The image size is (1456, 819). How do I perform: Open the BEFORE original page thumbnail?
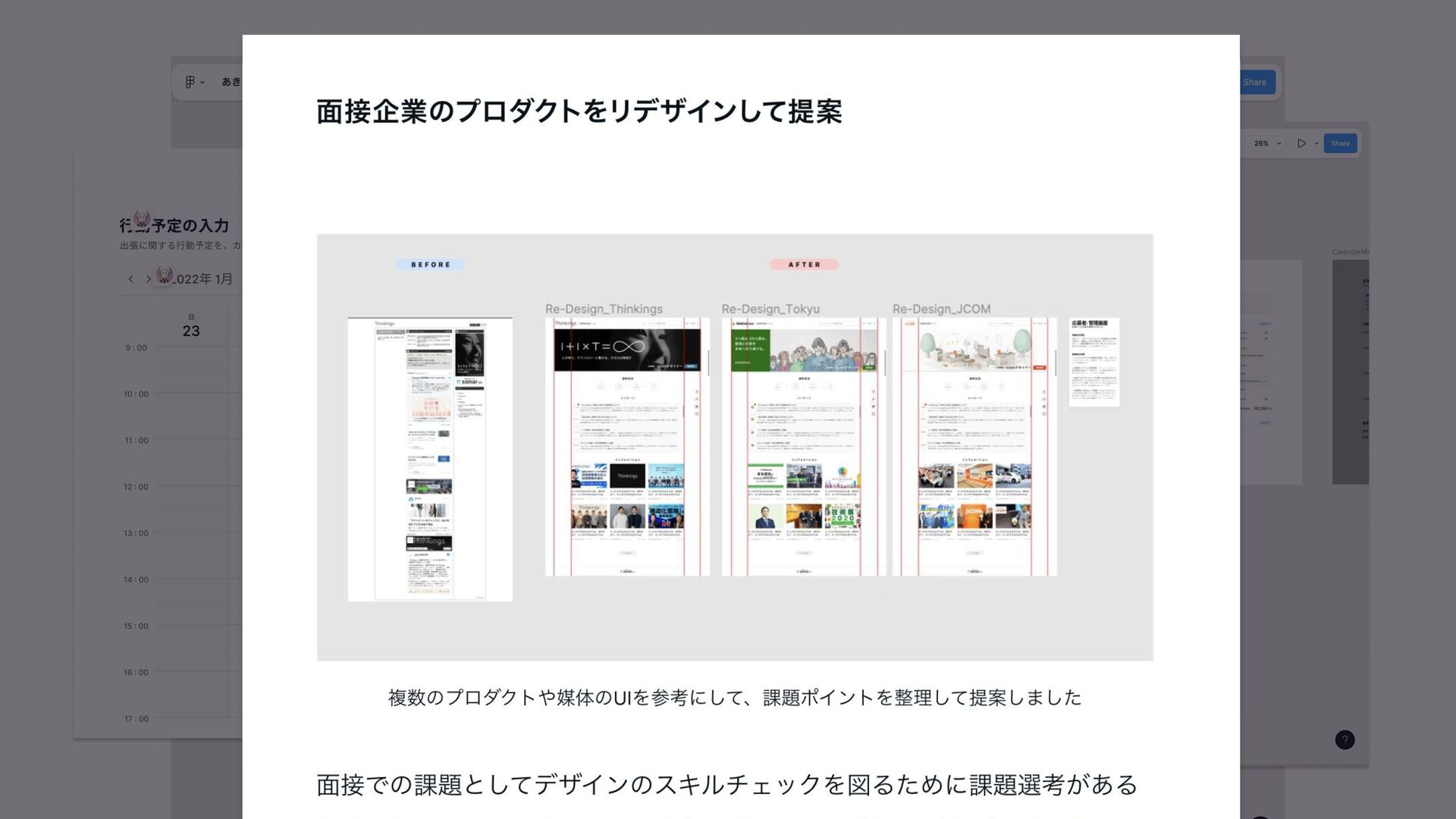(x=430, y=460)
